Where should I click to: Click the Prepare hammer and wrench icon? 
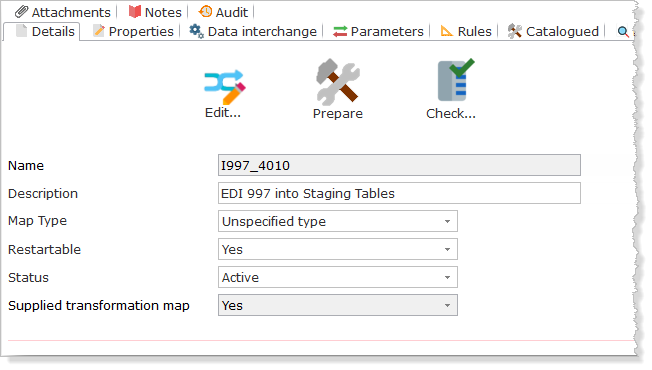pos(338,82)
